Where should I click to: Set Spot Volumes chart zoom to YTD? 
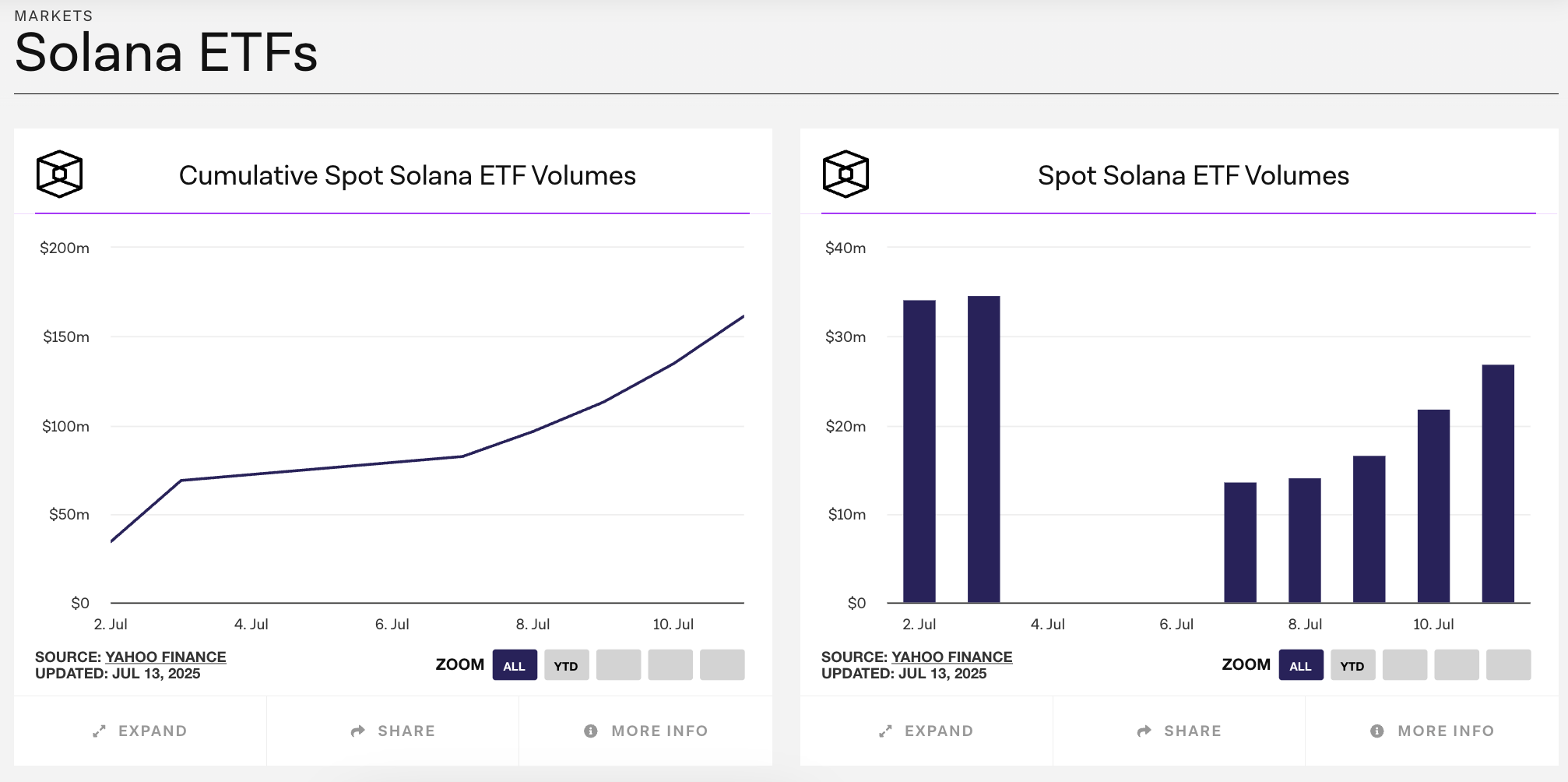coord(1352,665)
